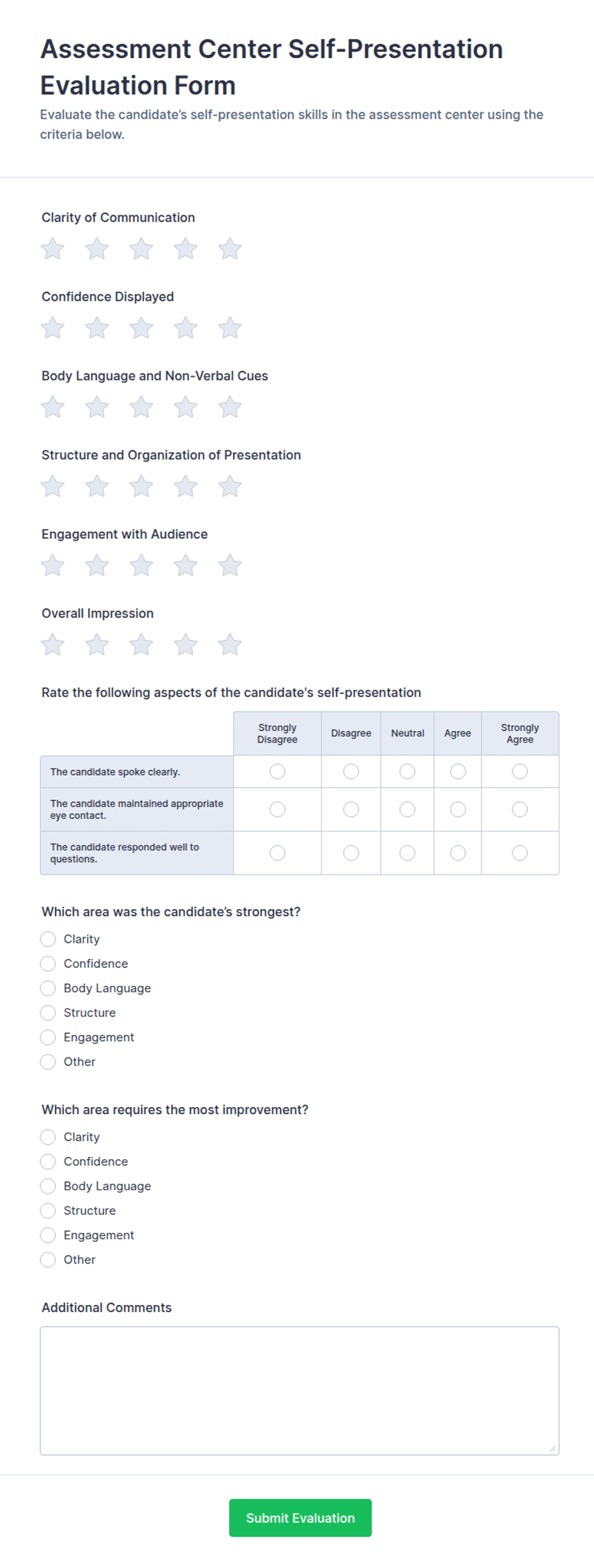Viewport: 594px width, 1568px height.
Task: Rate Clarity of Communication two stars
Action: [x=97, y=249]
